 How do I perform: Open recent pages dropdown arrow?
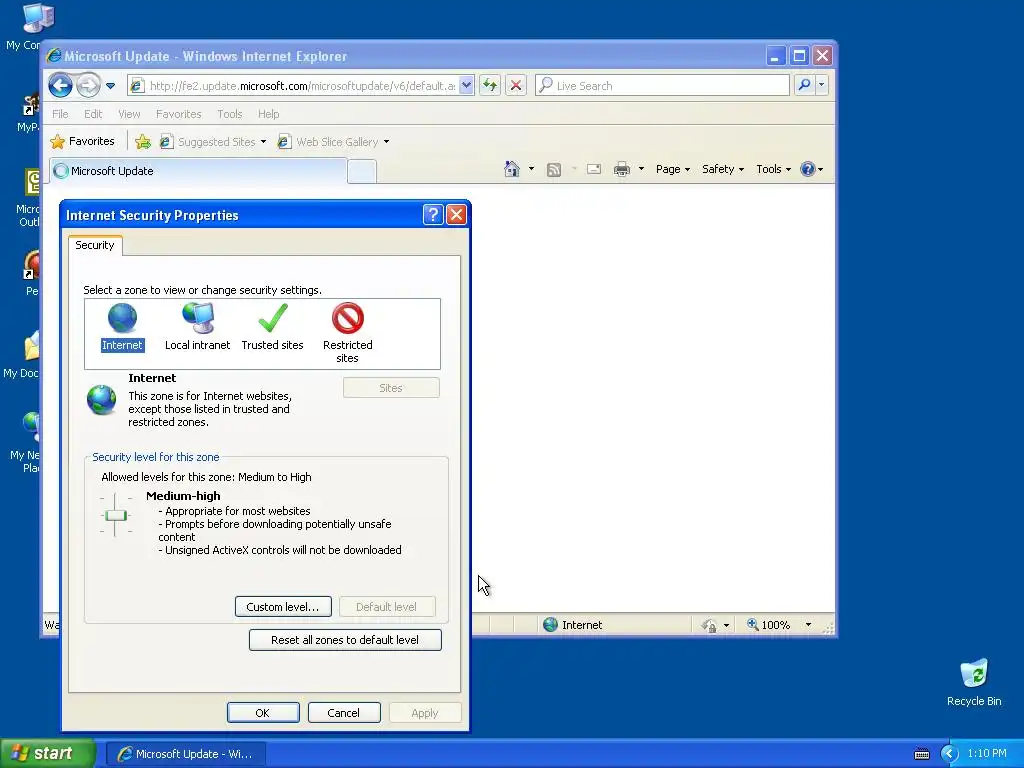coord(110,86)
